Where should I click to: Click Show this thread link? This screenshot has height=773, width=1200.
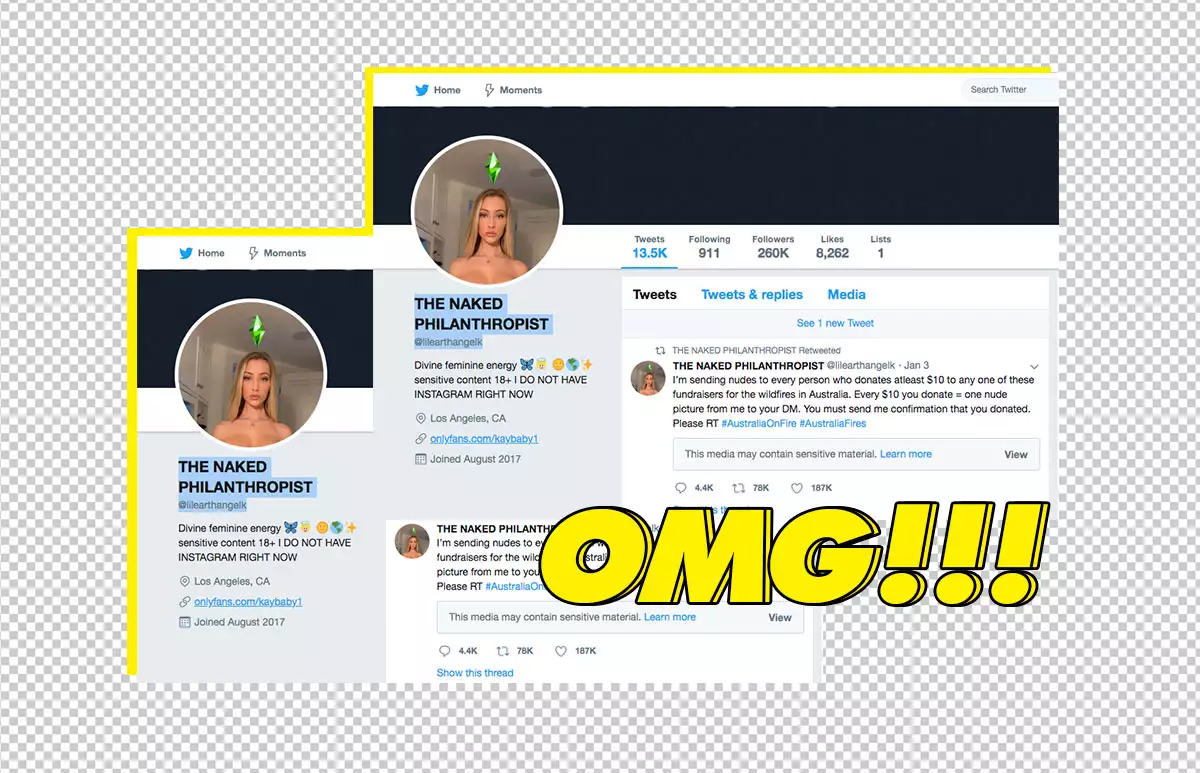pos(475,673)
